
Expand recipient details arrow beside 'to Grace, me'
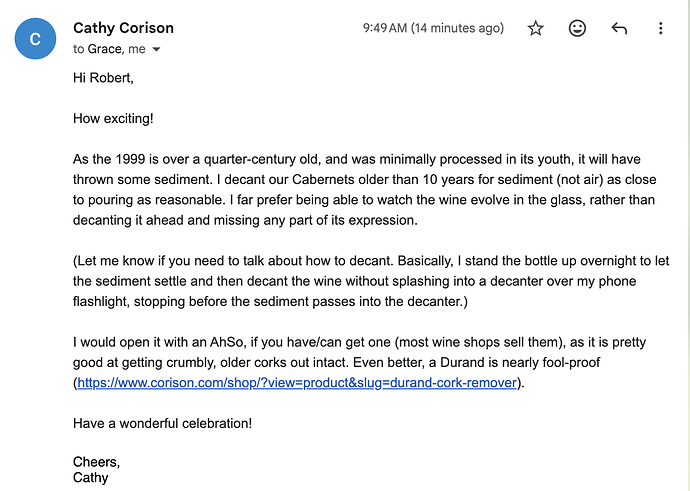point(156,49)
